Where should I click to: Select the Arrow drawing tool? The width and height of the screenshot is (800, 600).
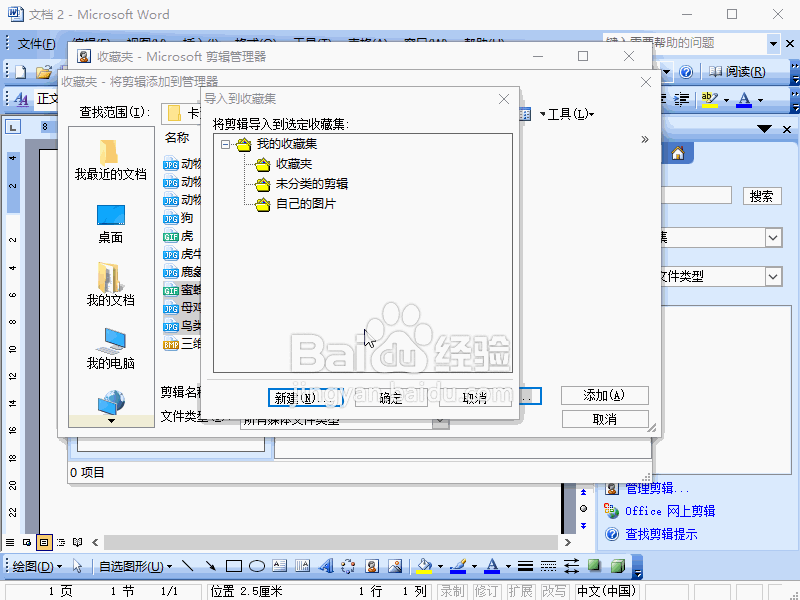tap(210, 566)
